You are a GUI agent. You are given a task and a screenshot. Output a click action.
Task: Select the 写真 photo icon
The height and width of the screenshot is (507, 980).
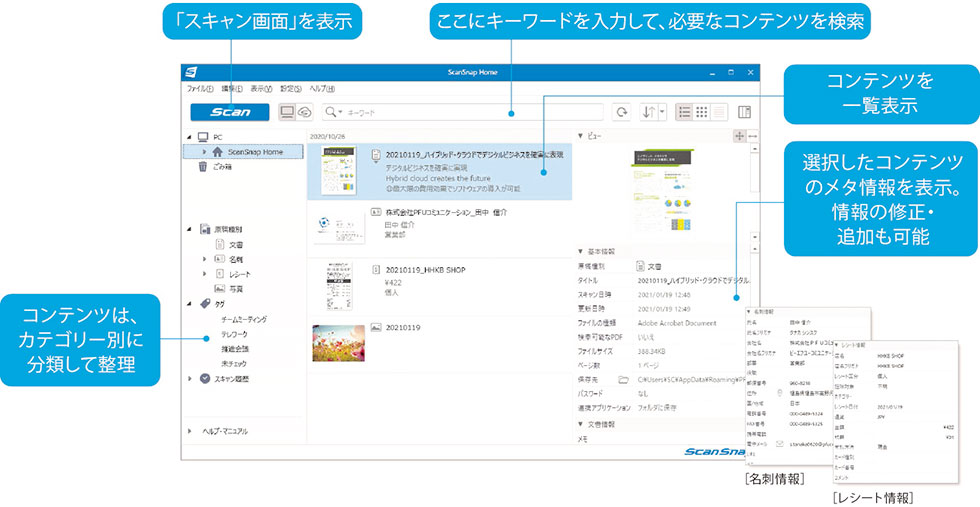click(x=219, y=289)
